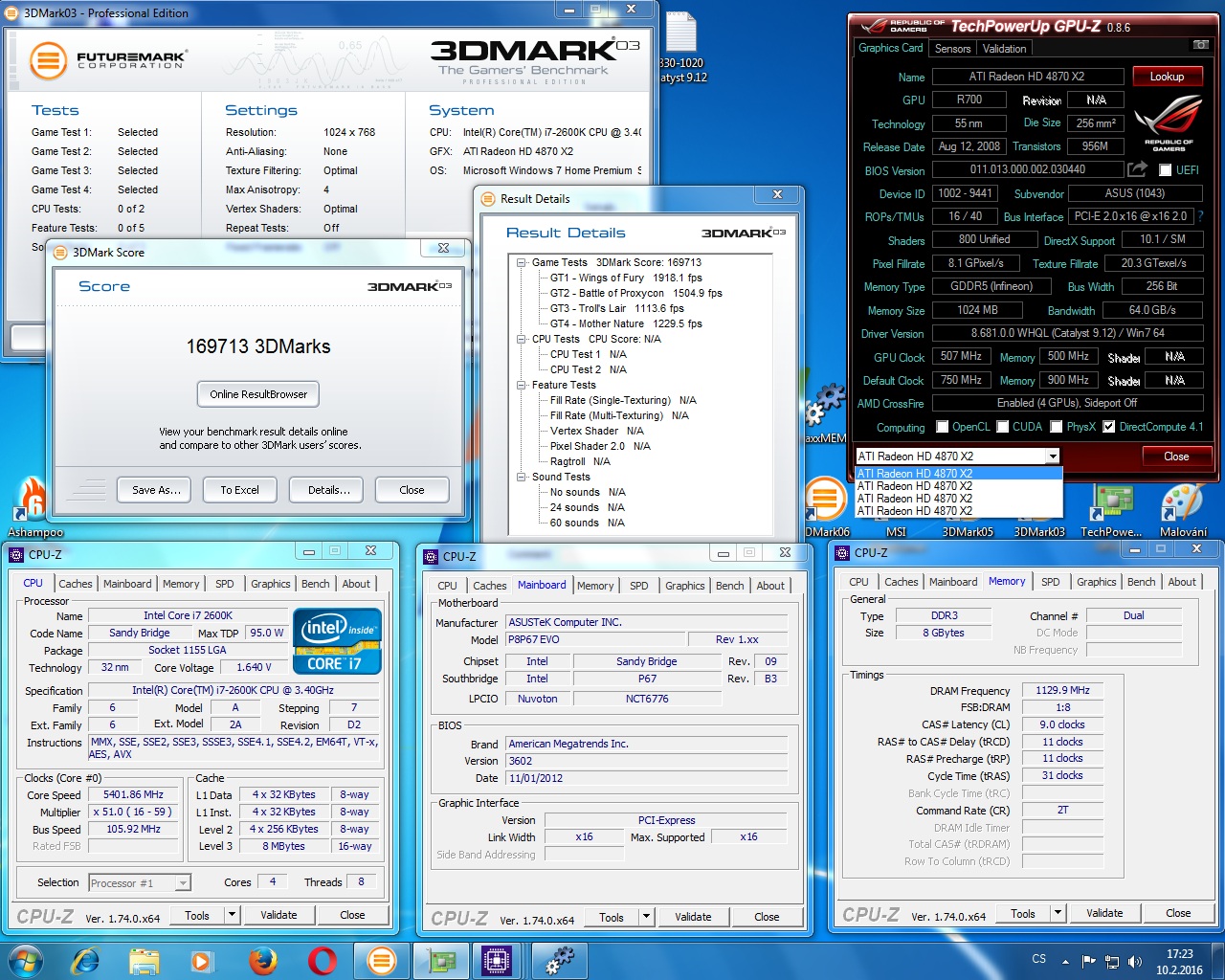This screenshot has height=980, width=1225.
Task: Open the Malování desktop shortcut
Action: [1183, 510]
